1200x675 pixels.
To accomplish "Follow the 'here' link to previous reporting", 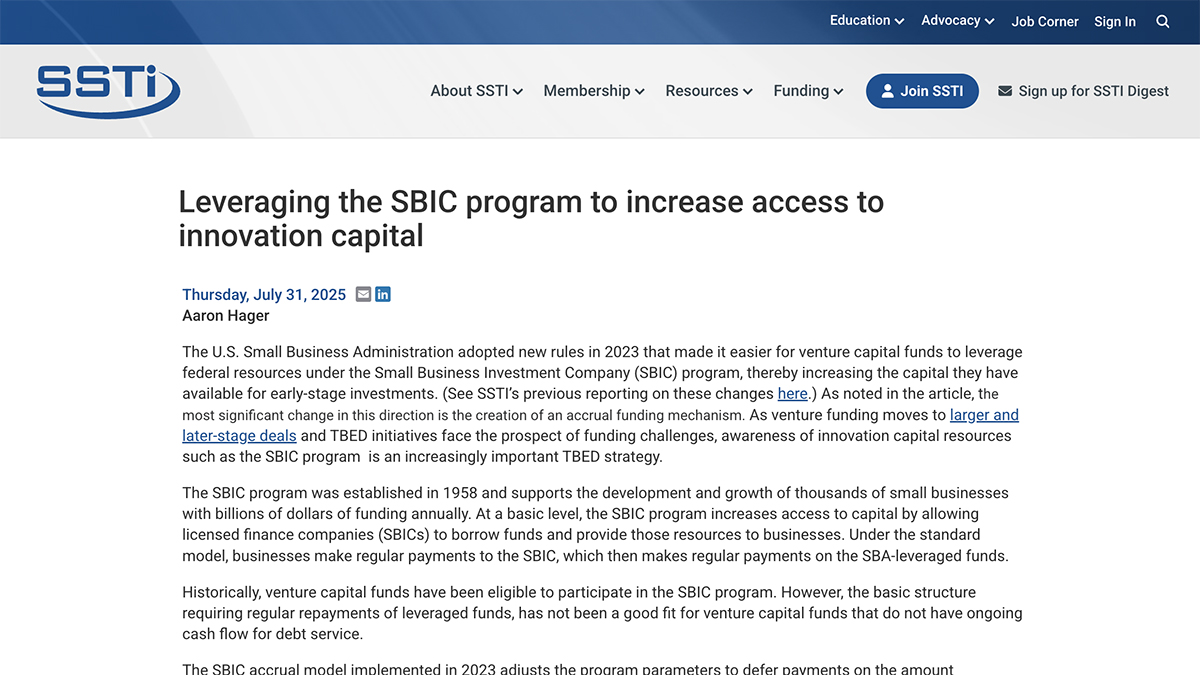I will click(792, 393).
